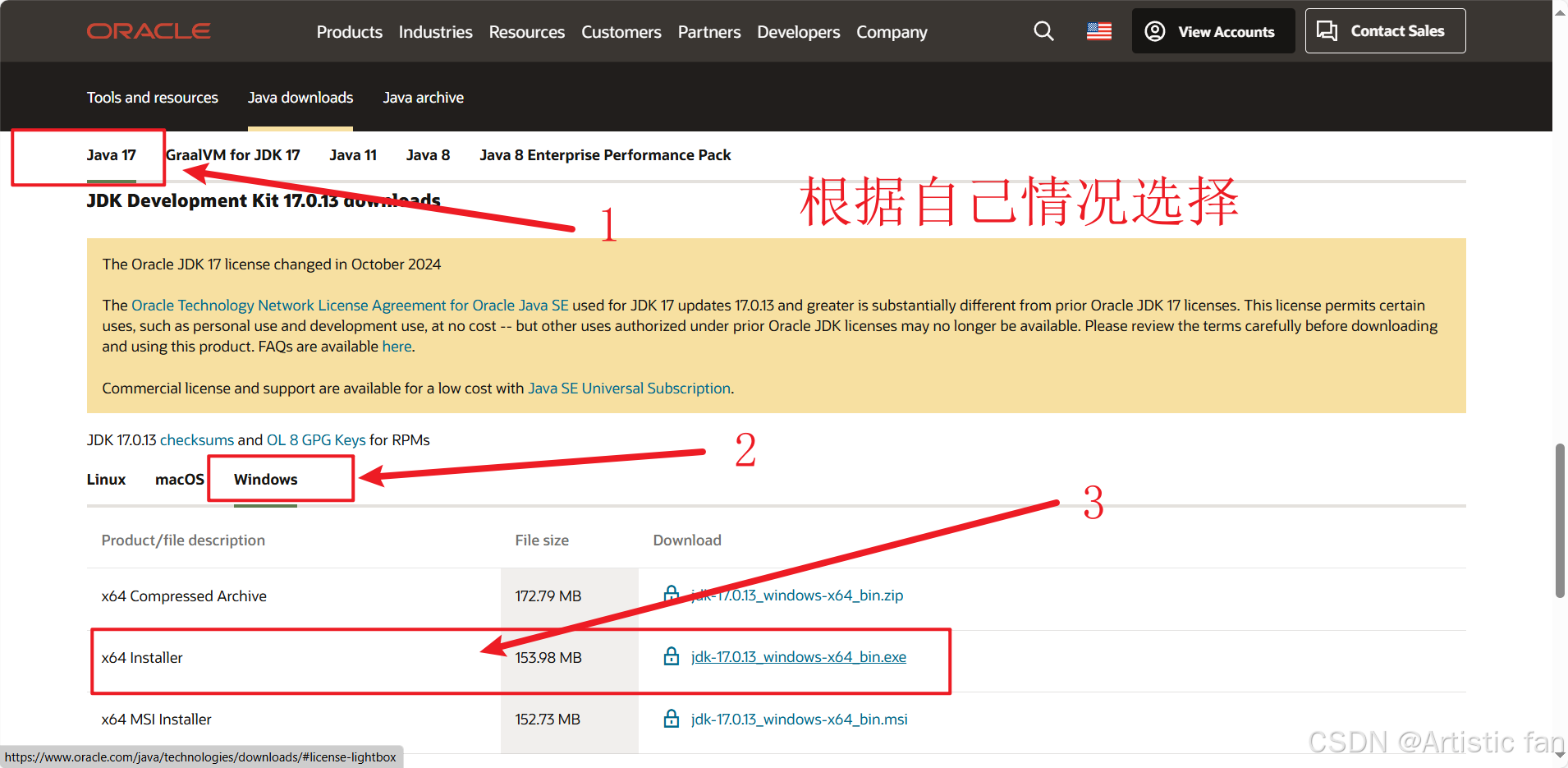Image resolution: width=1568 pixels, height=768 pixels.
Task: Open the site search magnifier icon
Action: (1043, 31)
